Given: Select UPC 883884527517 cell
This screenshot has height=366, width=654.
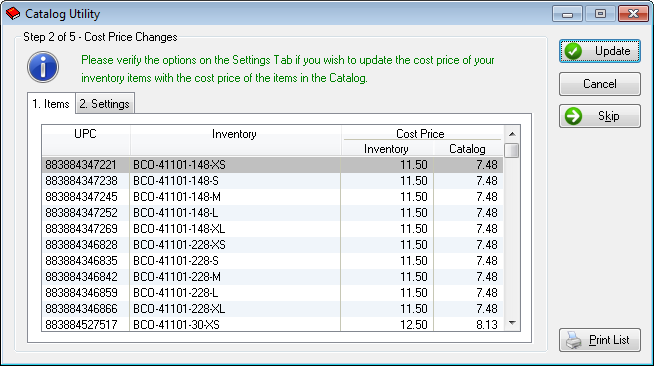Looking at the screenshot, I should coord(86,324).
